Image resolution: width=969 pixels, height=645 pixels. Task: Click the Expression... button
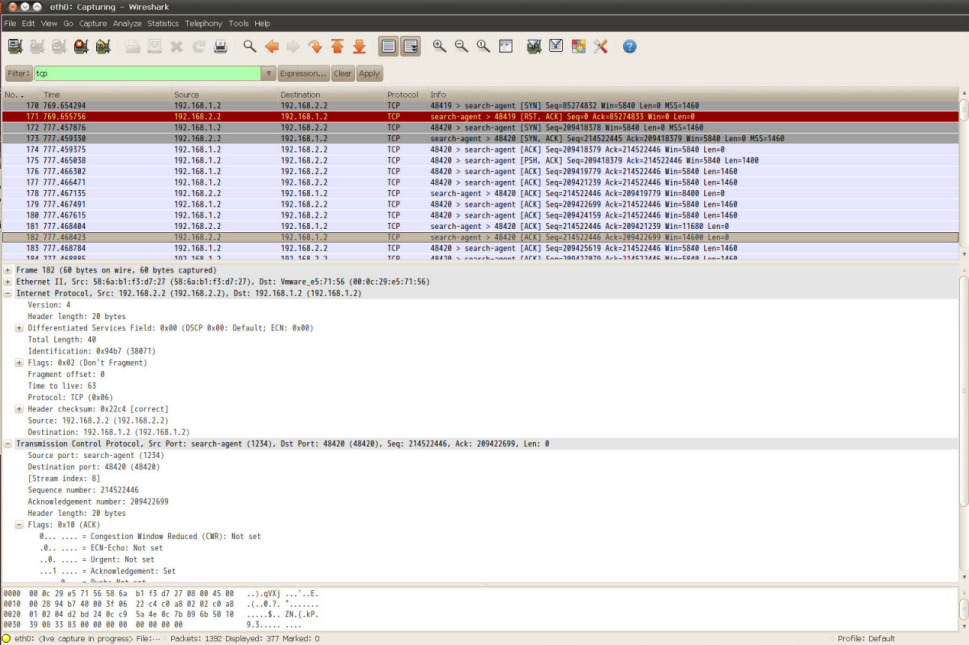[303, 74]
